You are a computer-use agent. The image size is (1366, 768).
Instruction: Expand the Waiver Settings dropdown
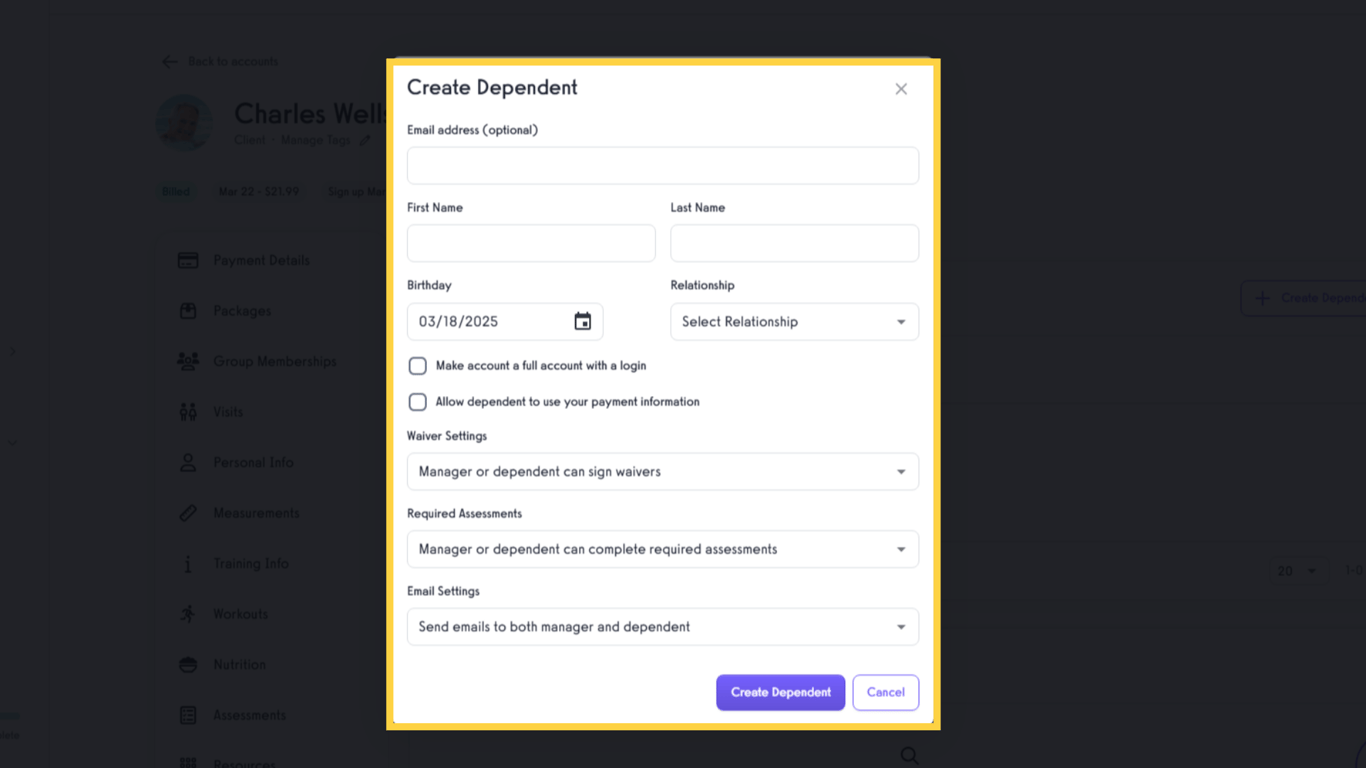[663, 471]
